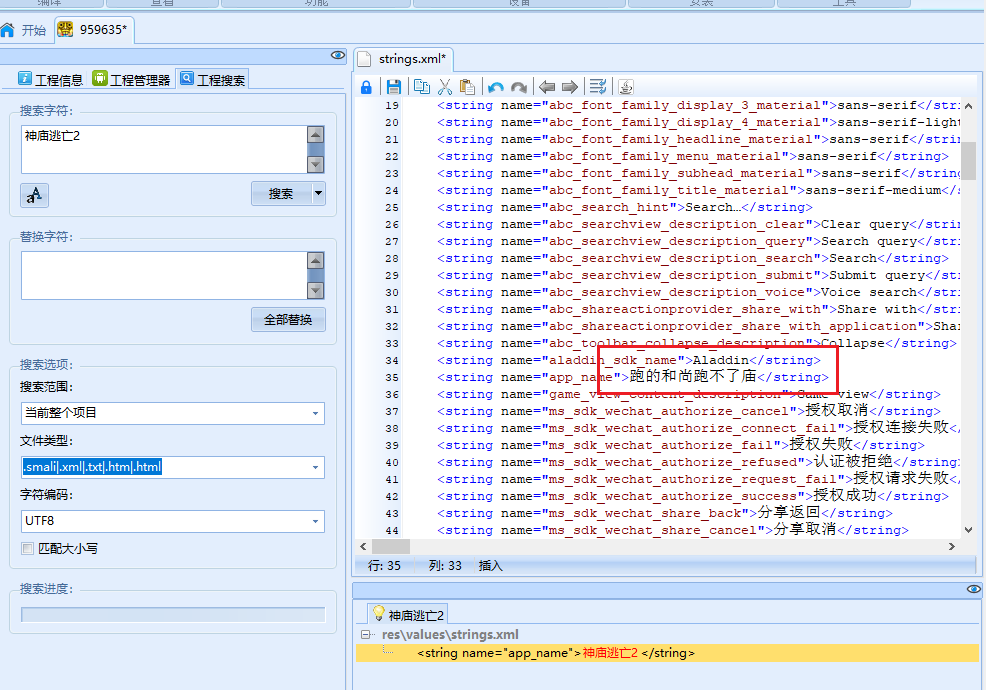Viewport: 986px width, 690px height.
Task: Select the 959635* project tab
Action: pos(93,30)
